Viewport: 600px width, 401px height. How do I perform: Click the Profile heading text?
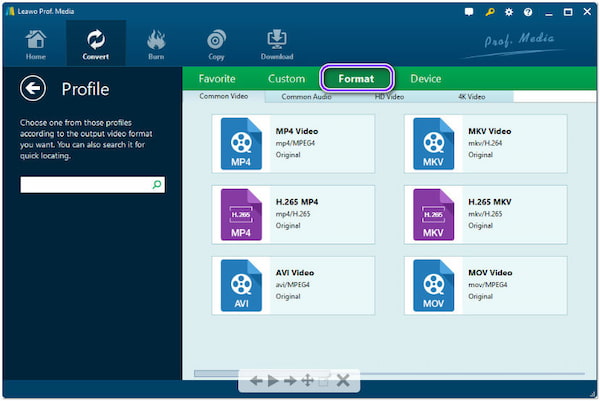(85, 89)
